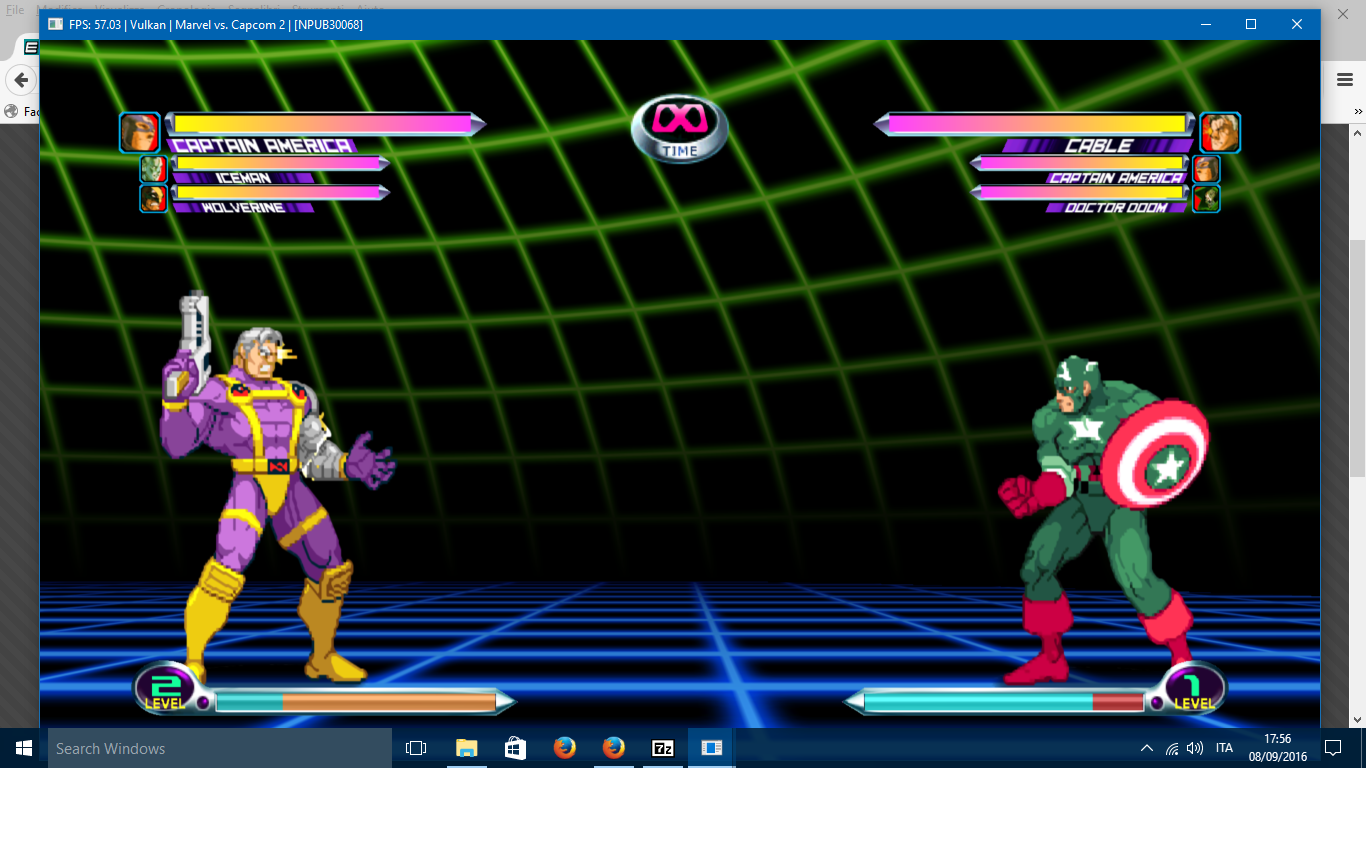The height and width of the screenshot is (856, 1366).
Task: Click the Doctor Doom character portrait
Action: [x=1206, y=198]
